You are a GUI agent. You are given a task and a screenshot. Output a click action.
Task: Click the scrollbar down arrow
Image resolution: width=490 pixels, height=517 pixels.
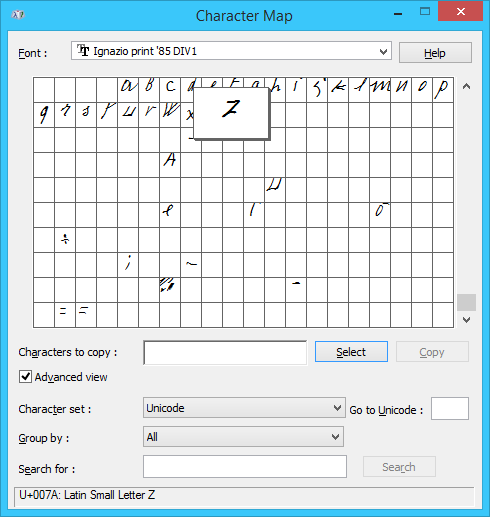466,320
